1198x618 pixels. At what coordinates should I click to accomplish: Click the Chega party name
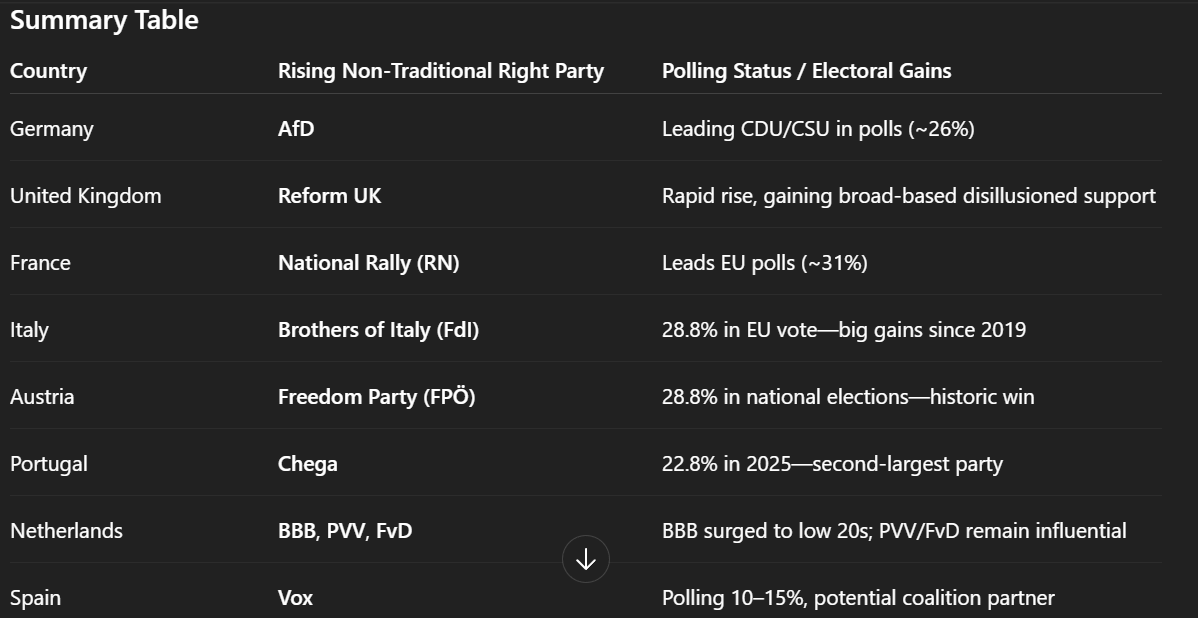pos(307,464)
